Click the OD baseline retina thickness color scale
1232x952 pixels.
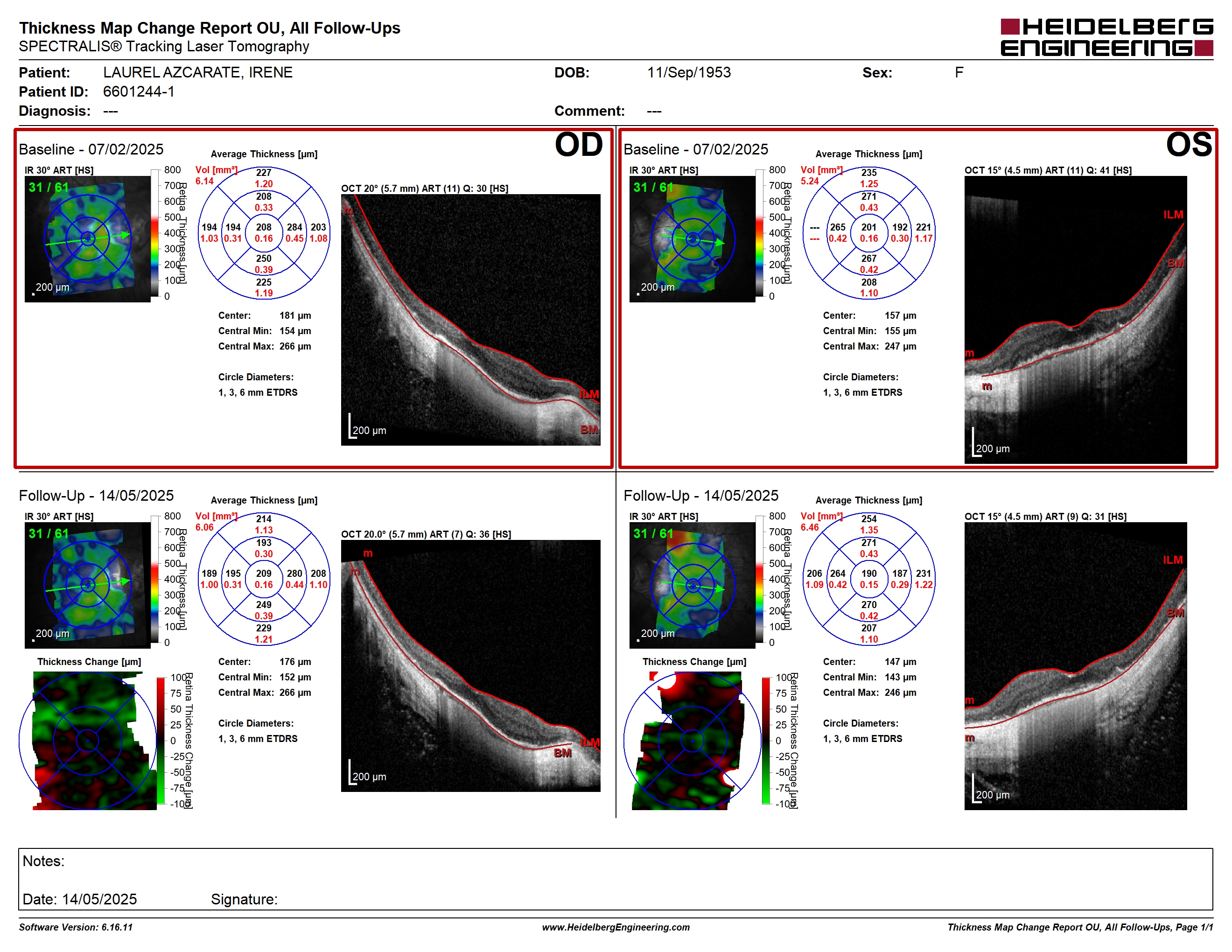pos(154,233)
